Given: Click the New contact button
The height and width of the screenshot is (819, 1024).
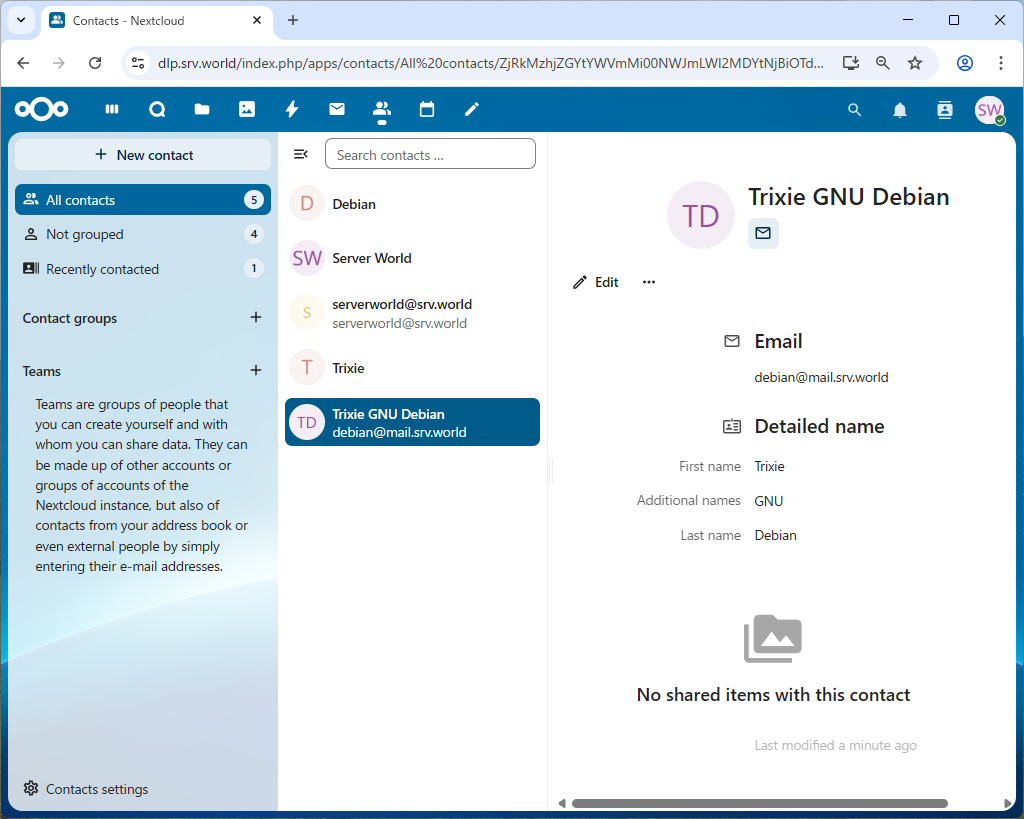Looking at the screenshot, I should click(143, 155).
